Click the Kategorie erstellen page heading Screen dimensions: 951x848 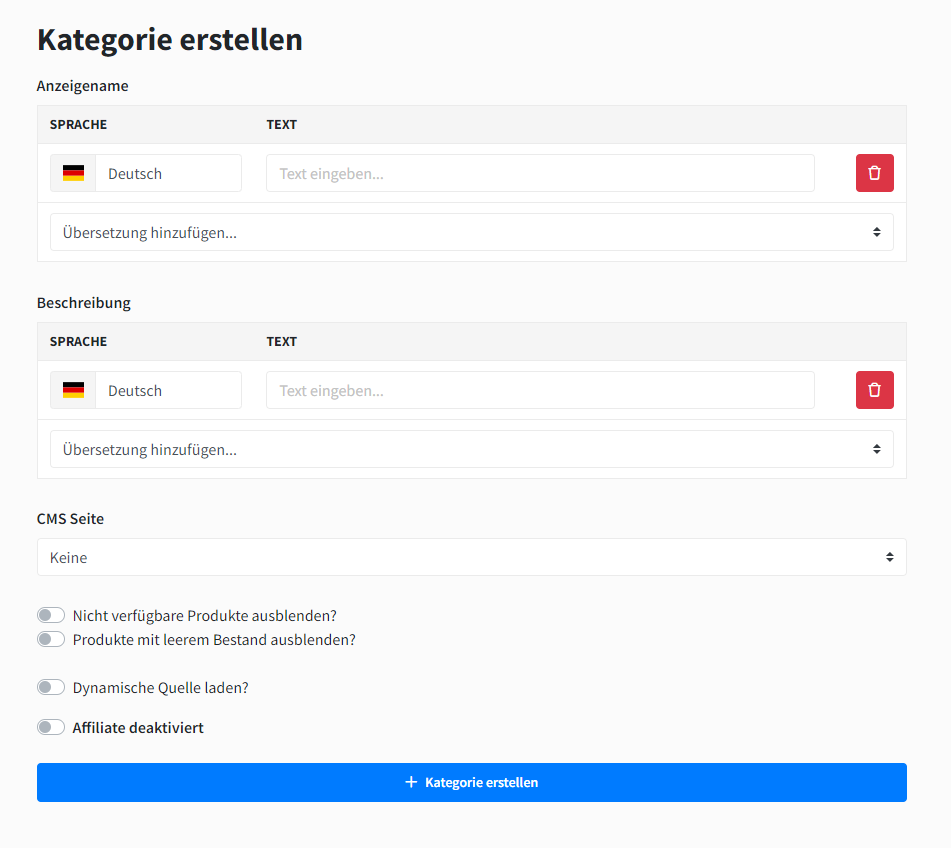point(170,40)
